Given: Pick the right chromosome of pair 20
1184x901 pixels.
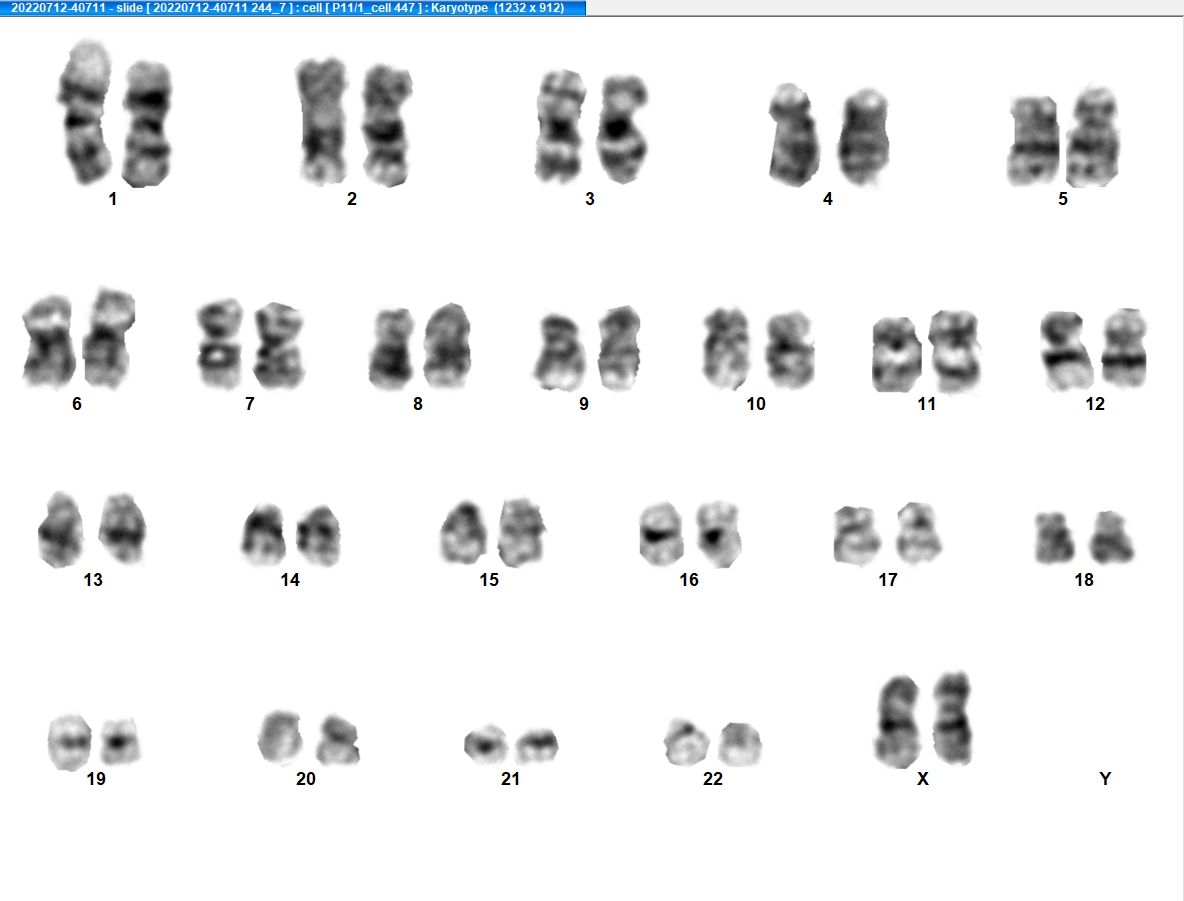Looking at the screenshot, I should point(338,740).
